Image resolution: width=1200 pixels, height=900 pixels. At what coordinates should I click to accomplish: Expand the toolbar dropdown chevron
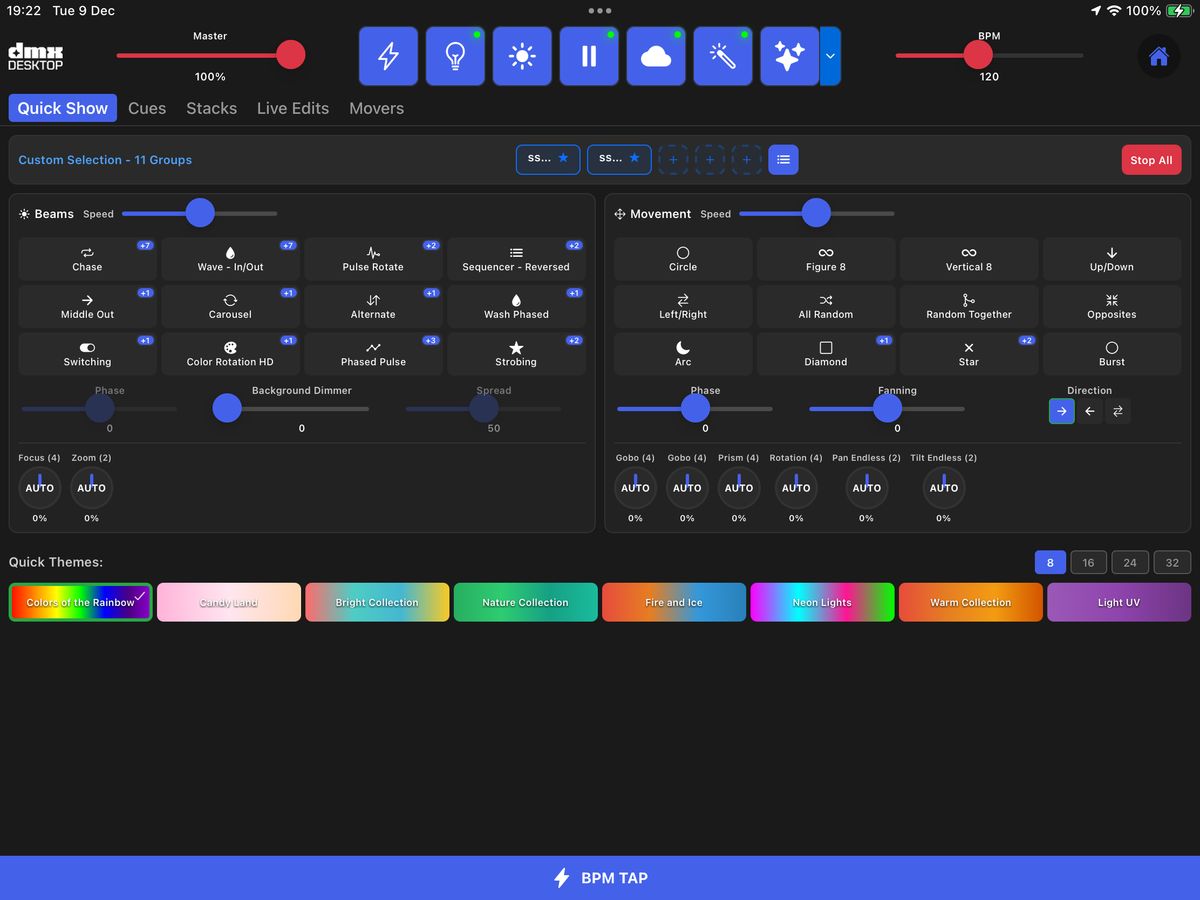(x=830, y=56)
